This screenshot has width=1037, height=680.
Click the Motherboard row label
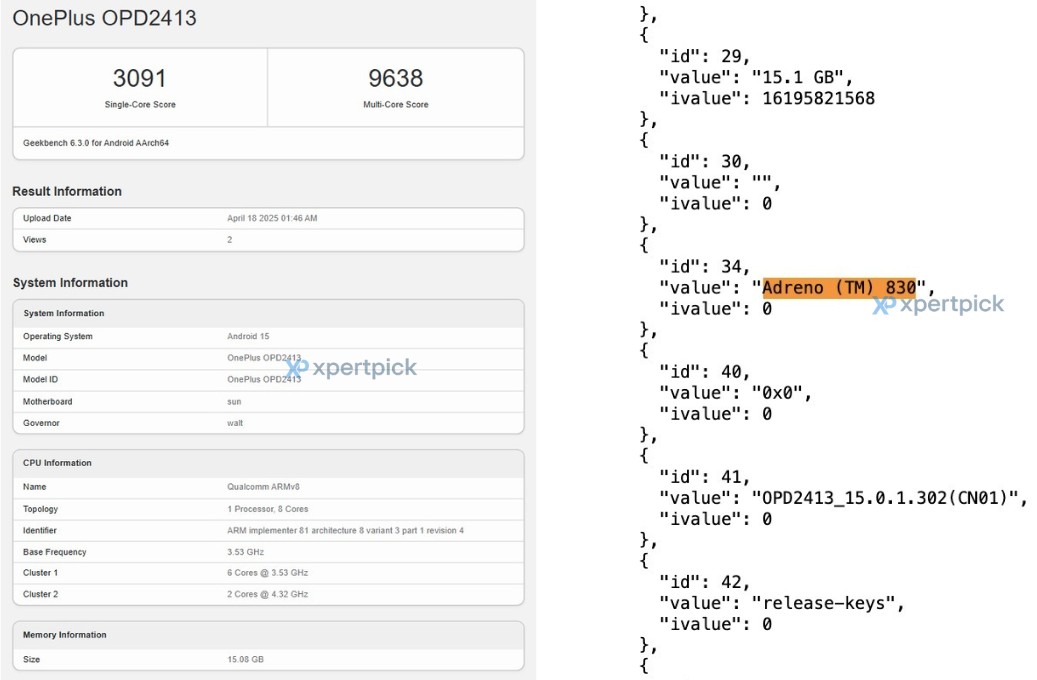coord(48,402)
